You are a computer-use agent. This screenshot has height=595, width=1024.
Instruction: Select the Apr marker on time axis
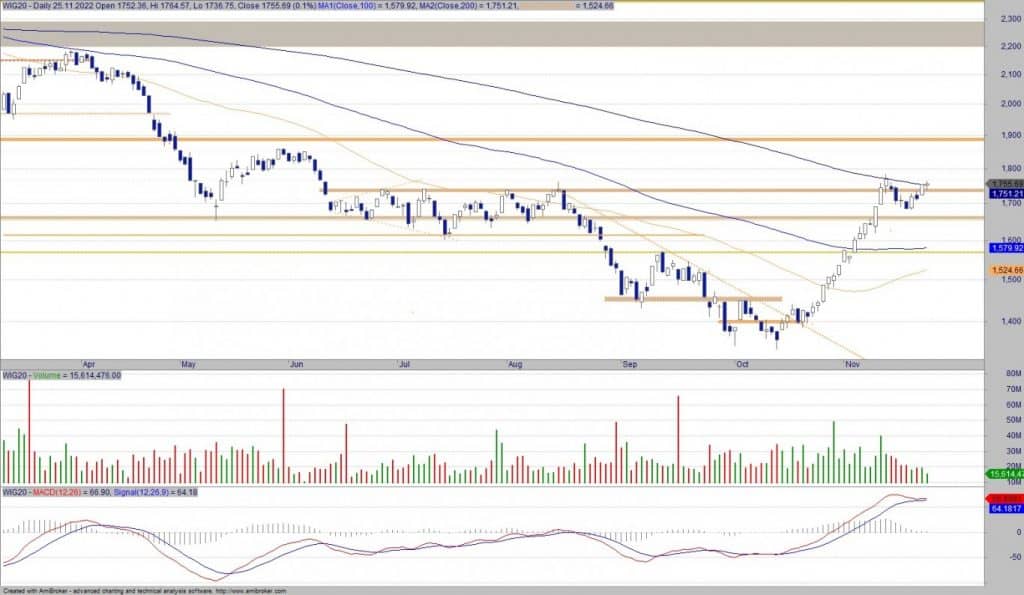pos(90,366)
